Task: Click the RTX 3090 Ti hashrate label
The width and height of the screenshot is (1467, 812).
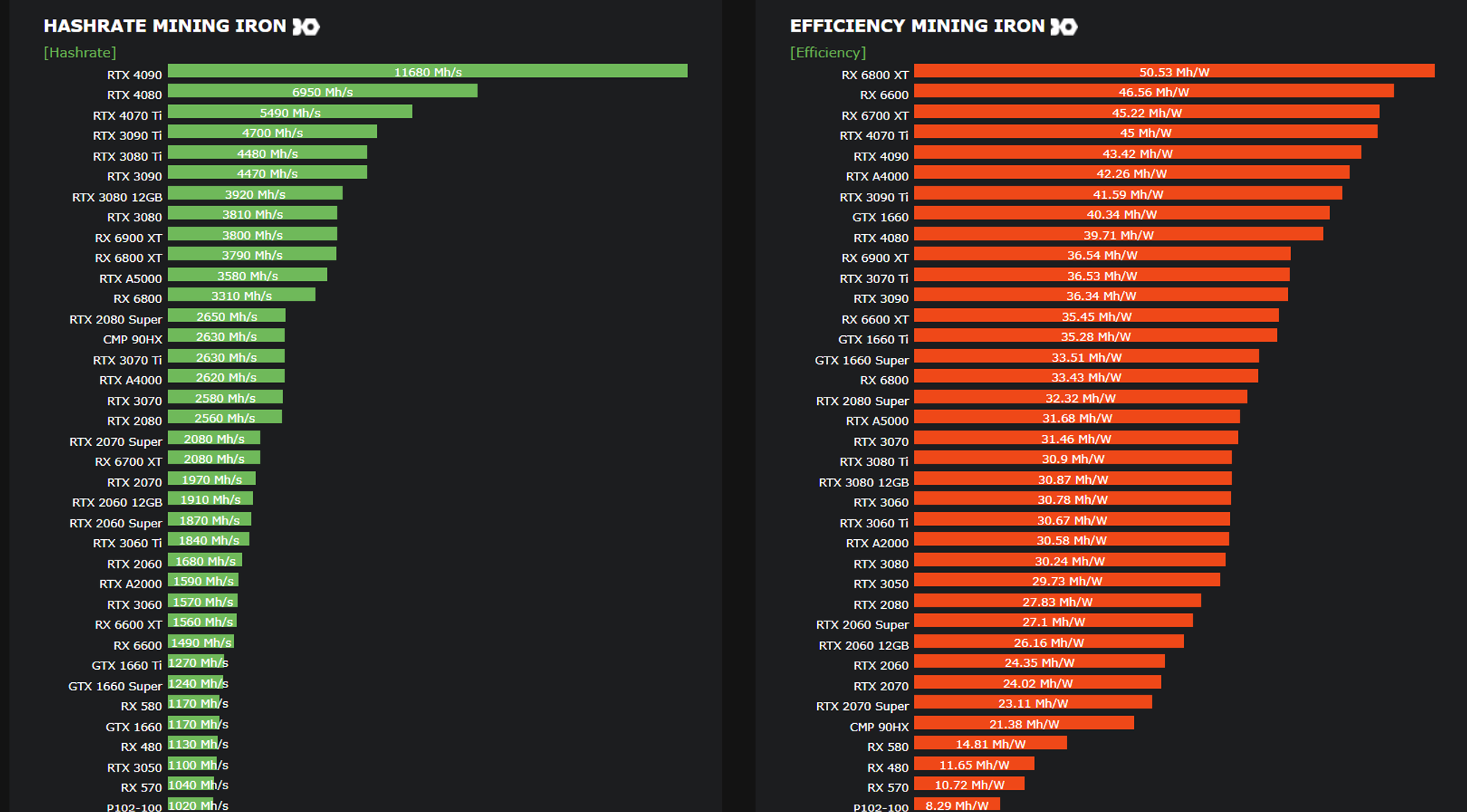Action: tap(127, 136)
